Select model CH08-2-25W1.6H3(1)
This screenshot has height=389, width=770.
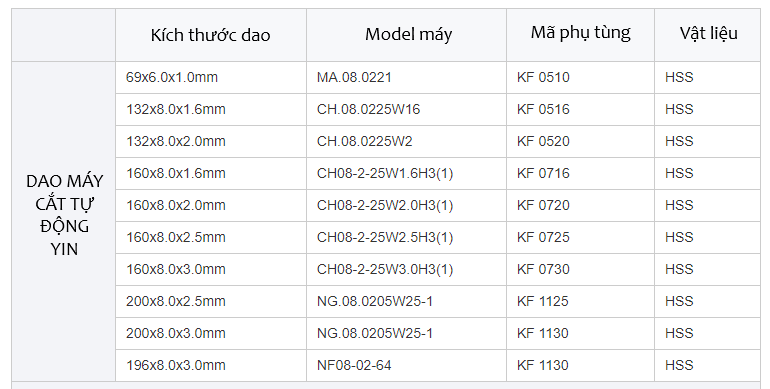click(407, 173)
